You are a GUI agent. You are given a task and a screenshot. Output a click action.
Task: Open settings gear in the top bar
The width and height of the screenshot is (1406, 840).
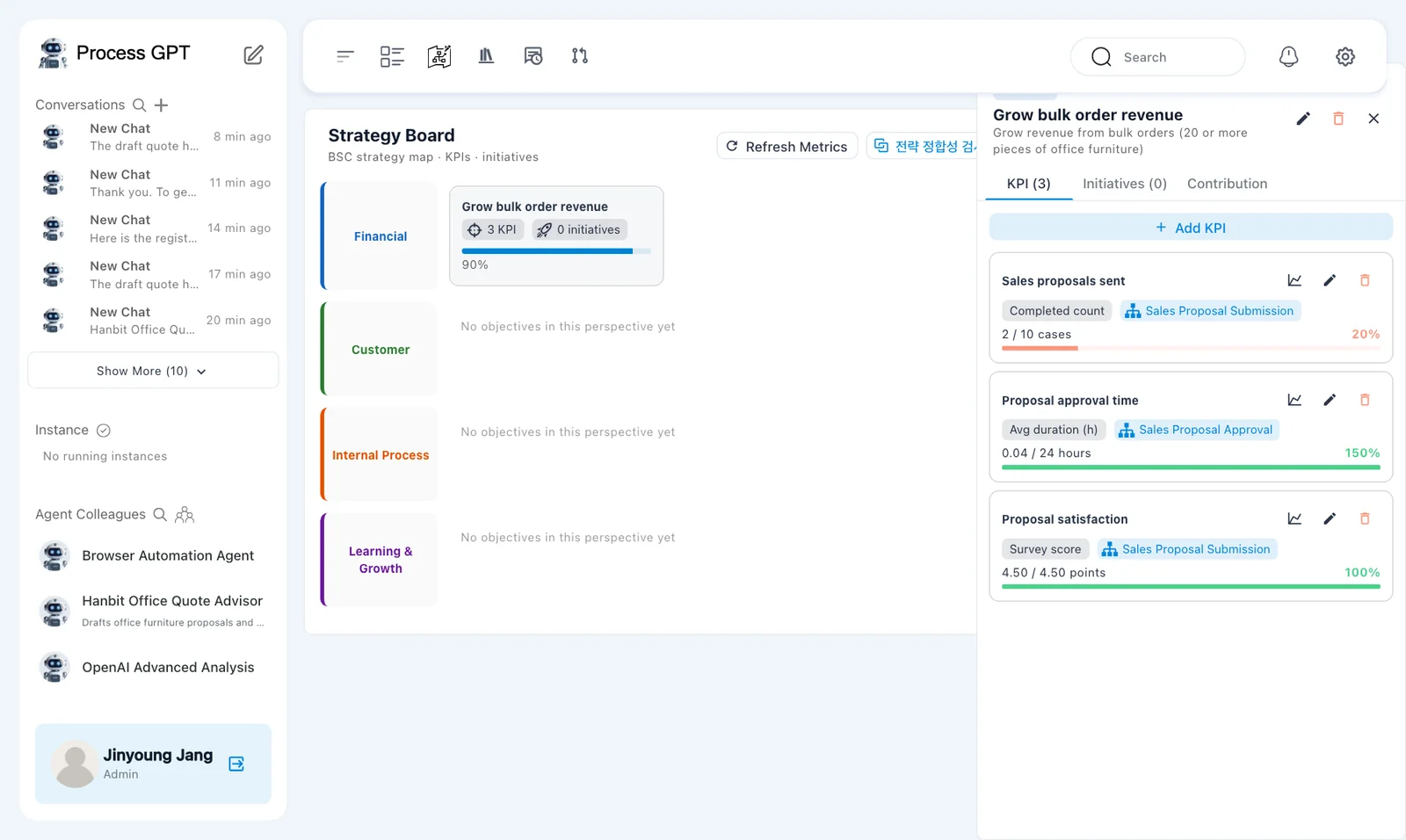click(x=1345, y=57)
